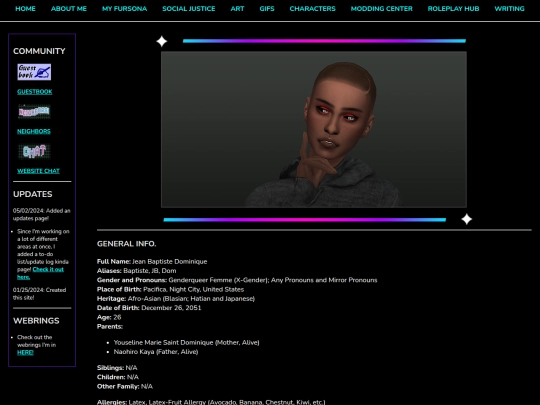The image size is (540, 405).
Task: Click 'Youseline Marie Saint Dominique' list item
Action: coord(186,342)
